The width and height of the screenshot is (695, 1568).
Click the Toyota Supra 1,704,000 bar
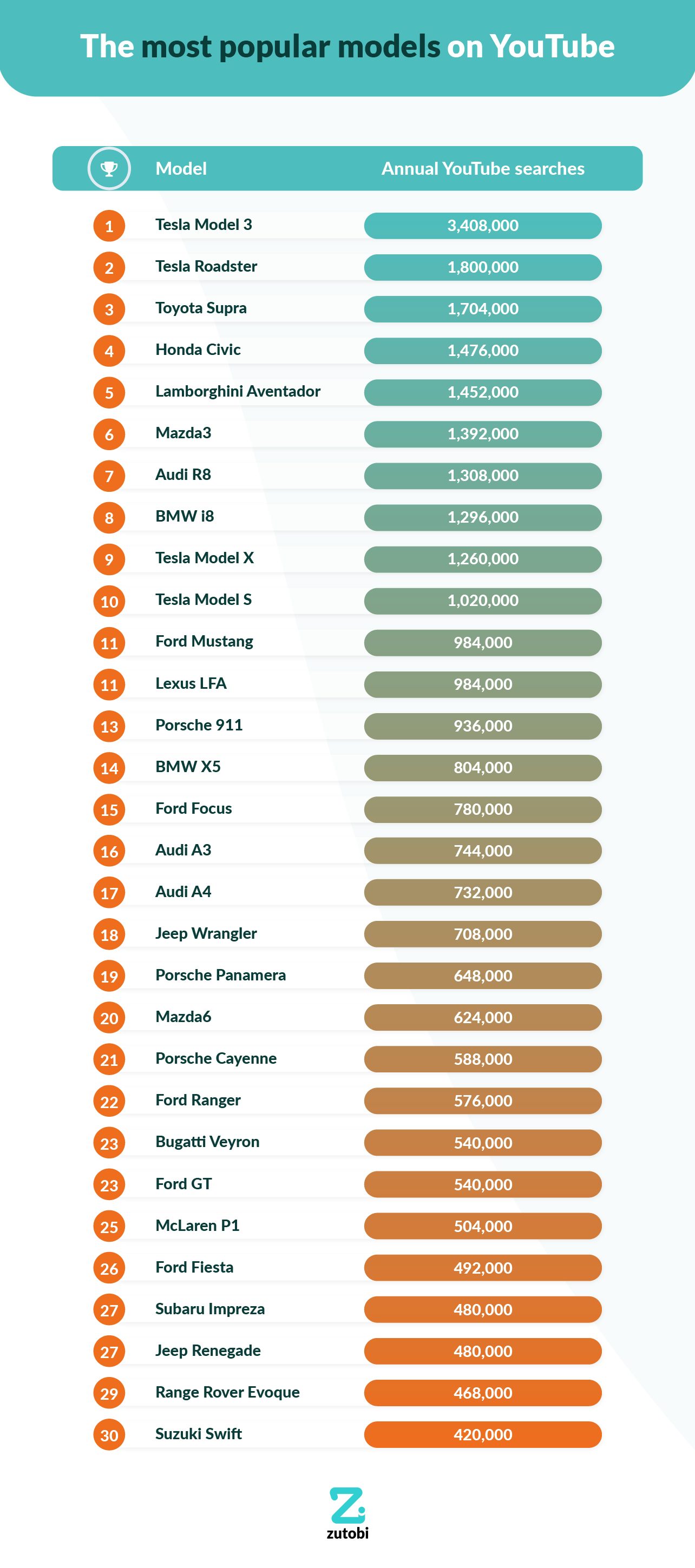click(x=482, y=309)
